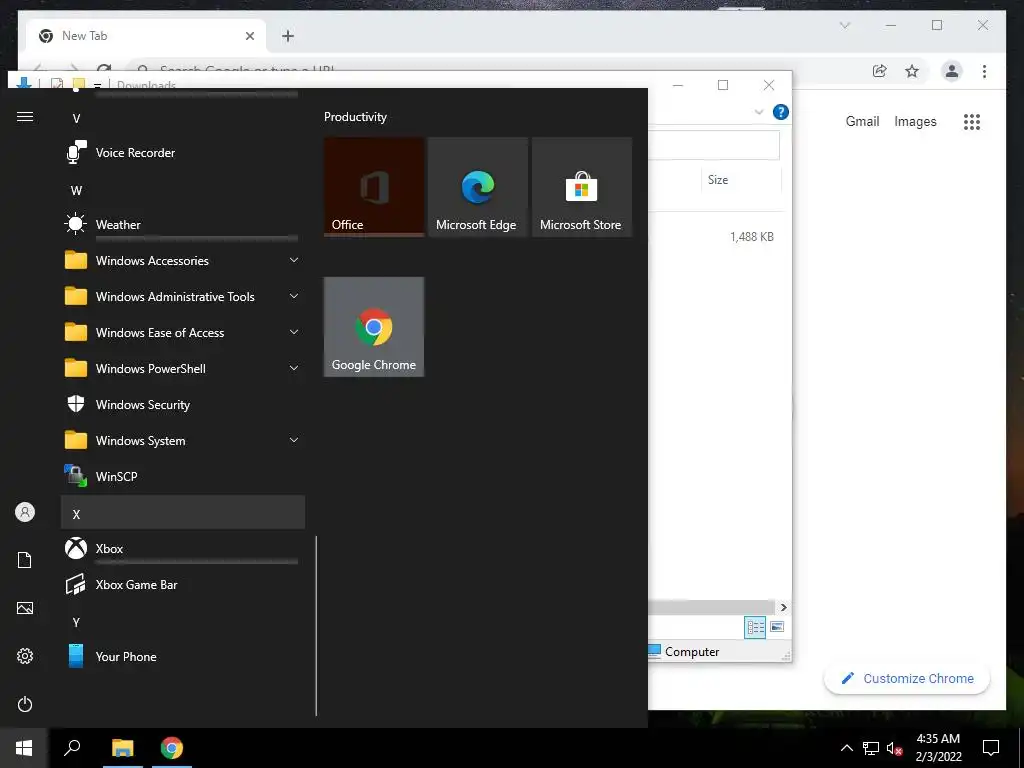1024x768 pixels.
Task: Jump via letter Y header
Action: point(183,622)
